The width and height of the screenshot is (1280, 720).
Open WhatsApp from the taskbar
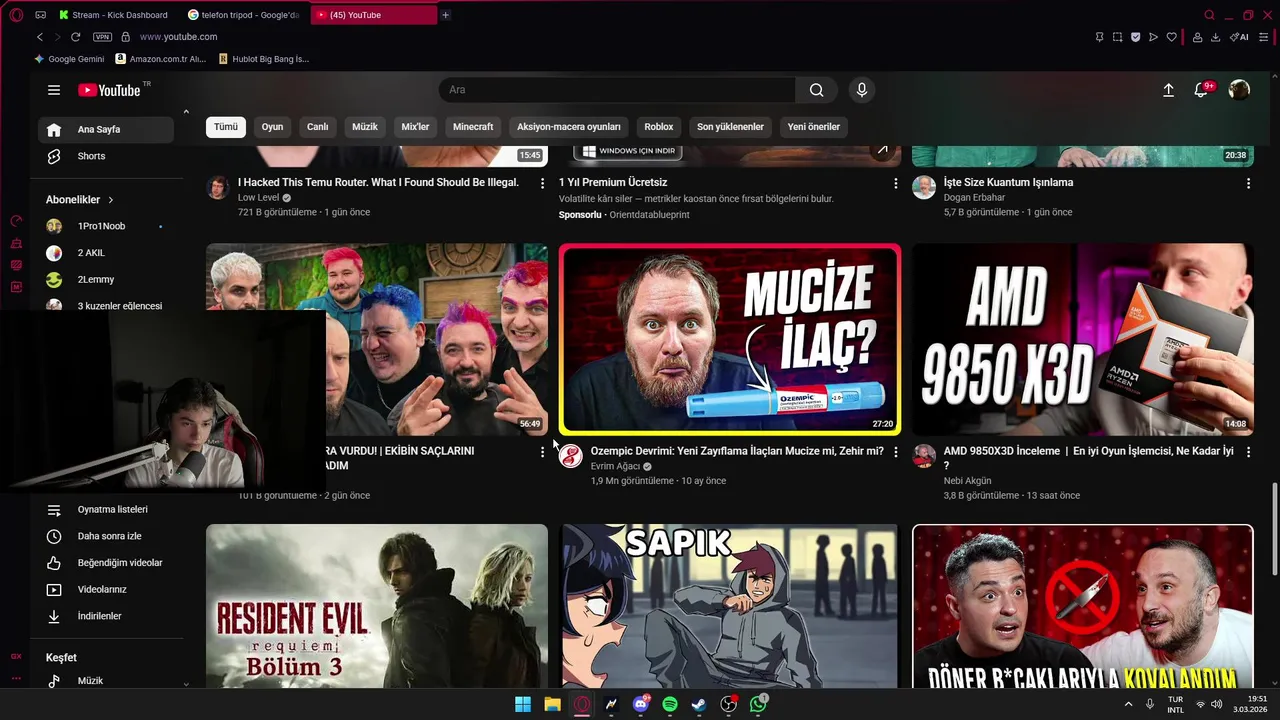(x=758, y=704)
